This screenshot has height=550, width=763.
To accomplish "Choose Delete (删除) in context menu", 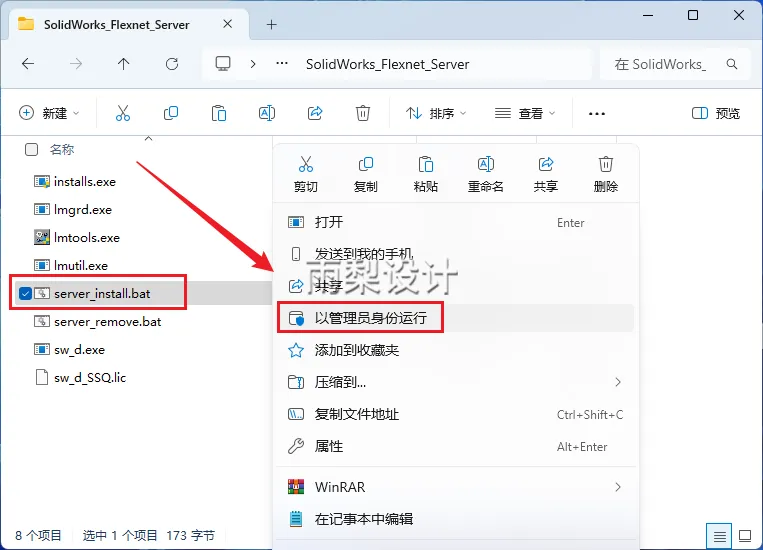I will [605, 174].
